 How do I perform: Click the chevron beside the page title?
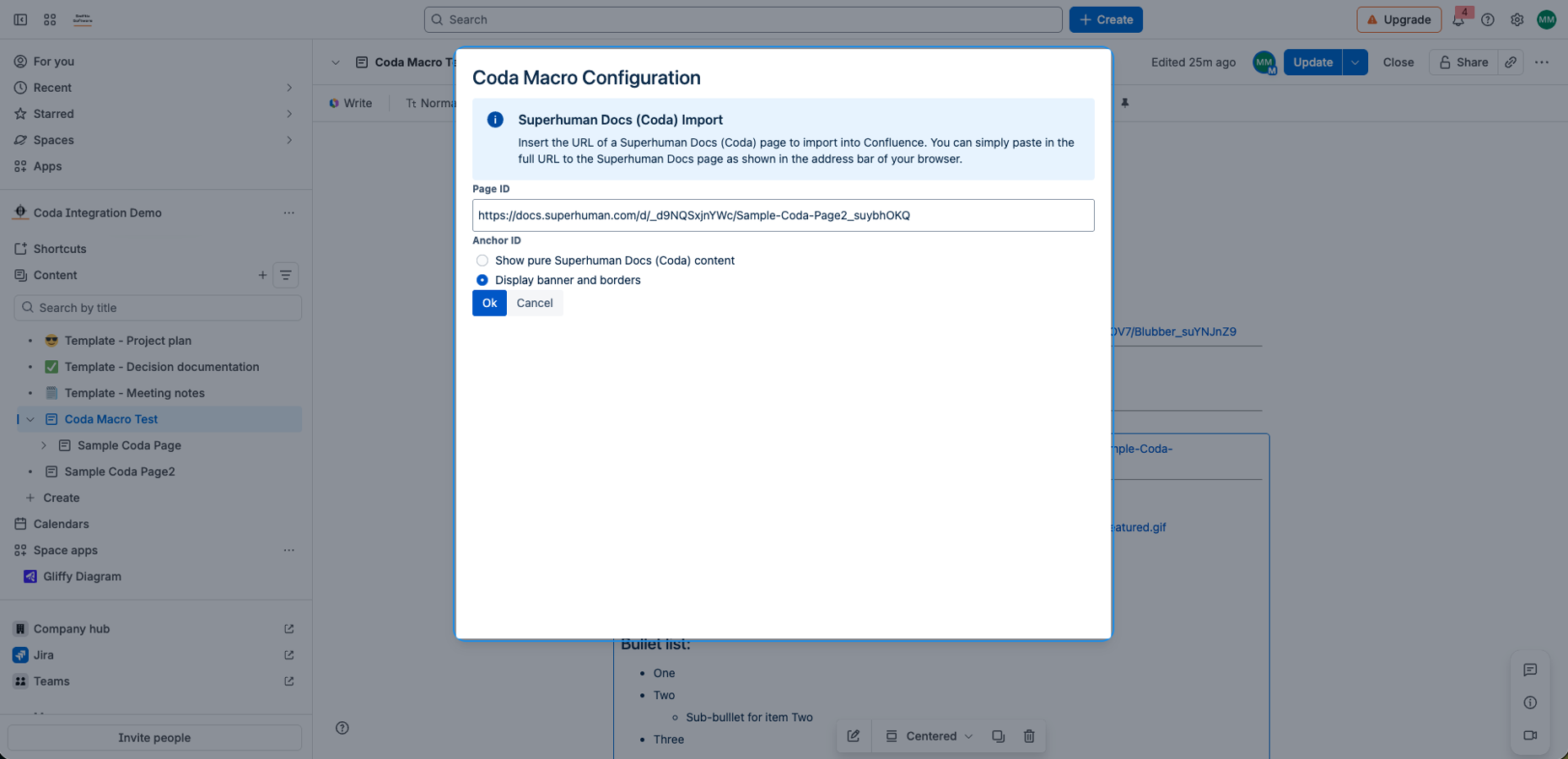point(336,62)
